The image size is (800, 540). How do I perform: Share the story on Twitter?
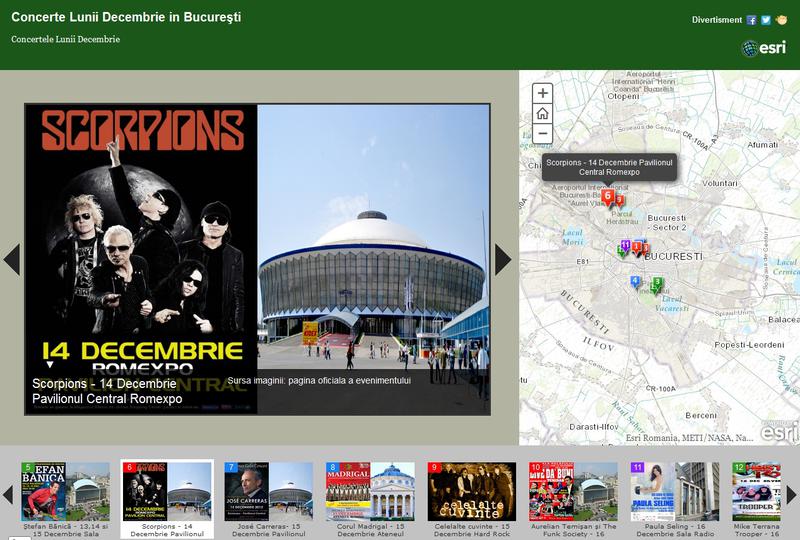click(x=766, y=20)
